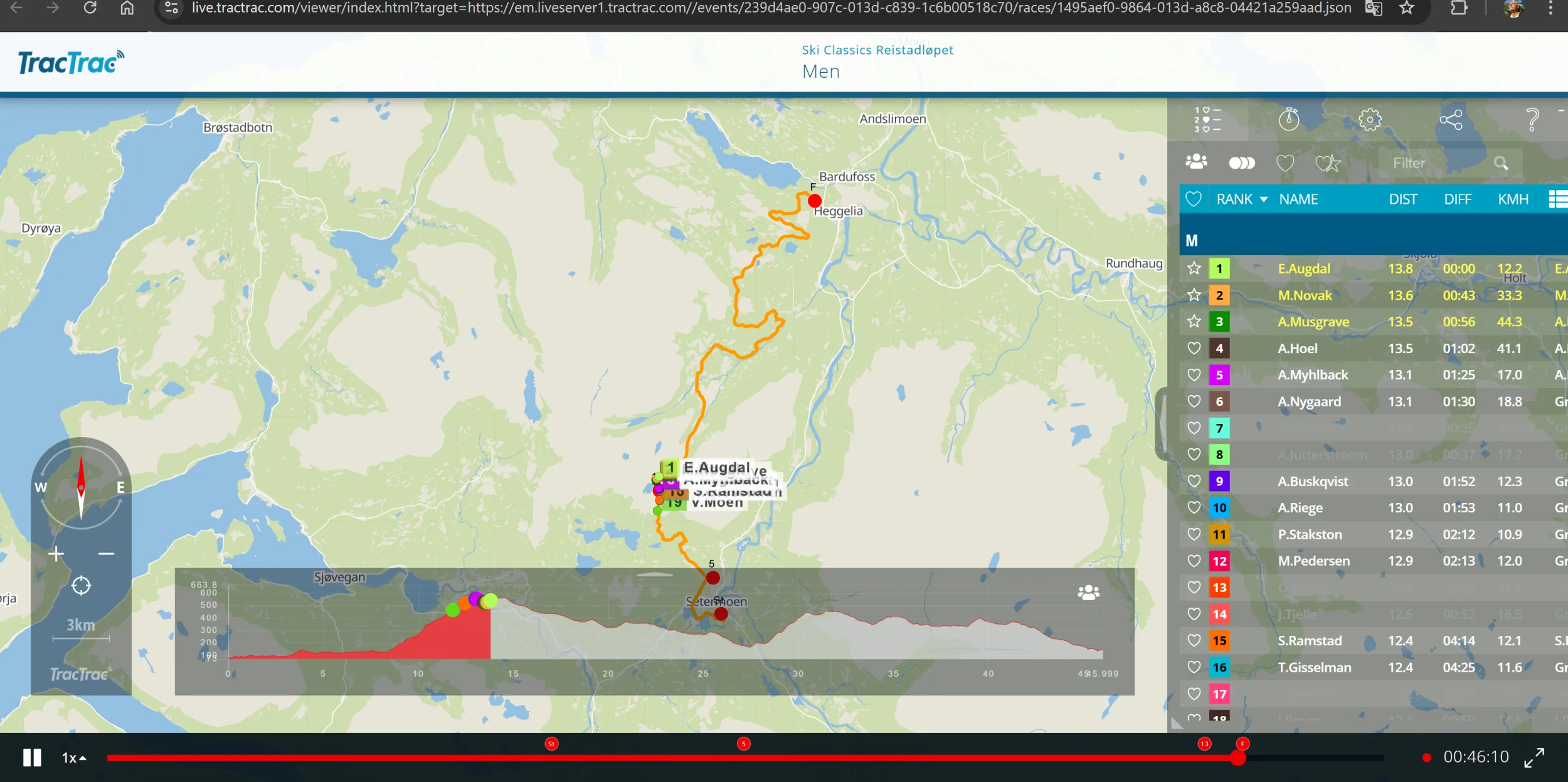Screen dimensions: 1568x782
Task: Jump to the St start timeline marker
Action: pos(551,744)
